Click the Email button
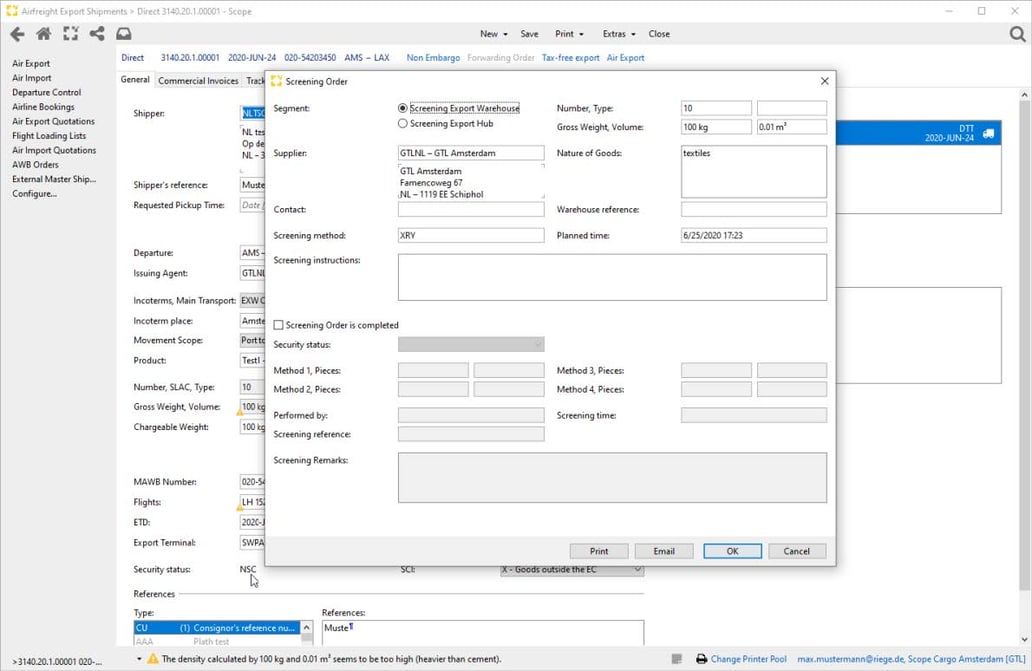 pos(664,551)
